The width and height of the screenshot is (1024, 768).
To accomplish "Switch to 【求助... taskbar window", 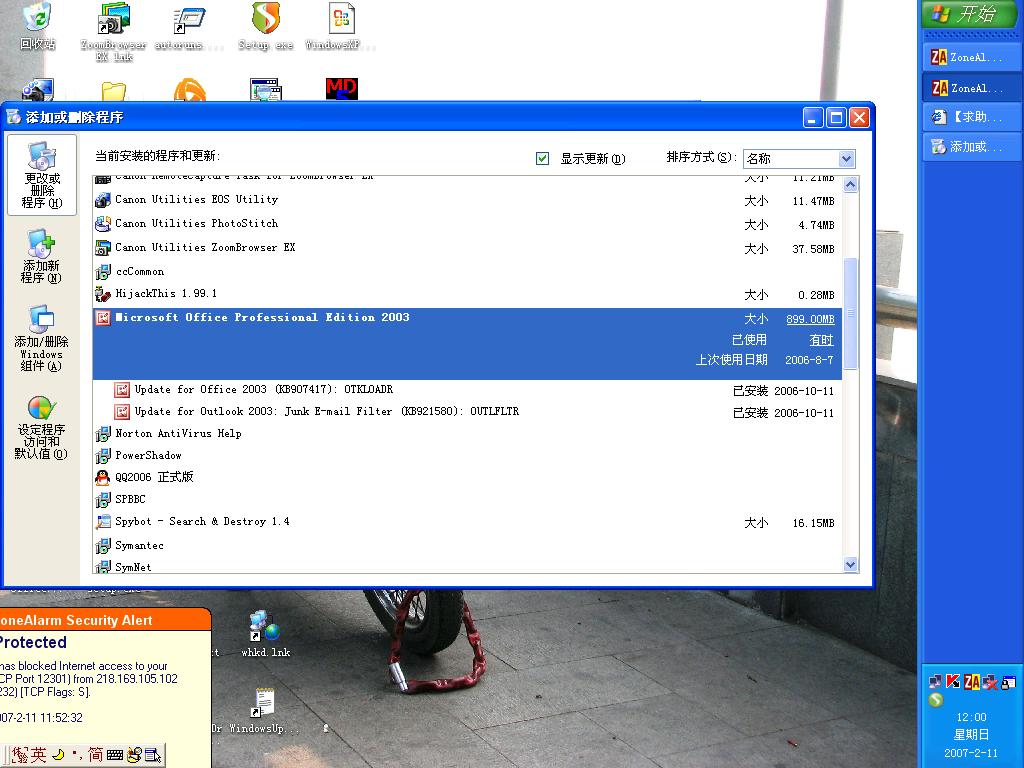I will 971,117.
